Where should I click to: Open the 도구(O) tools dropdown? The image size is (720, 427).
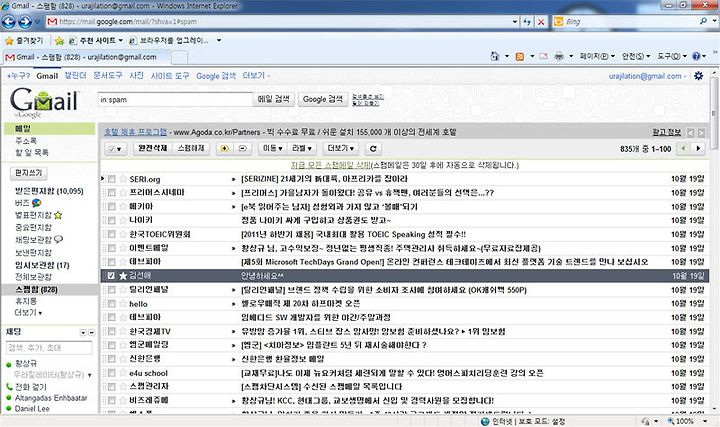pos(671,56)
